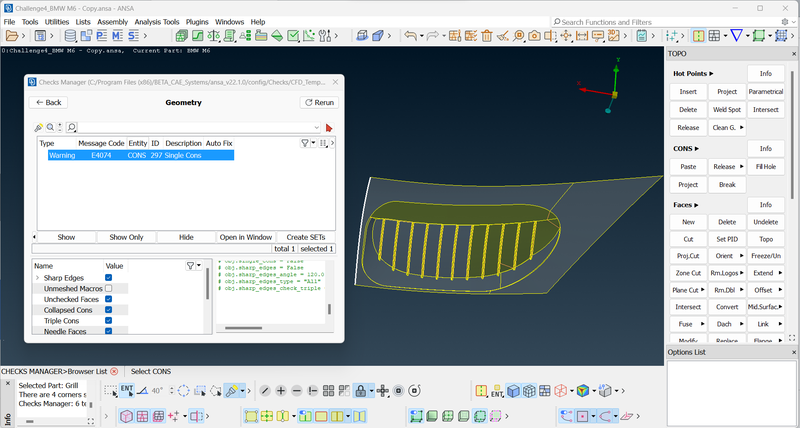Expand the Sharp Edges tree item

[37, 278]
